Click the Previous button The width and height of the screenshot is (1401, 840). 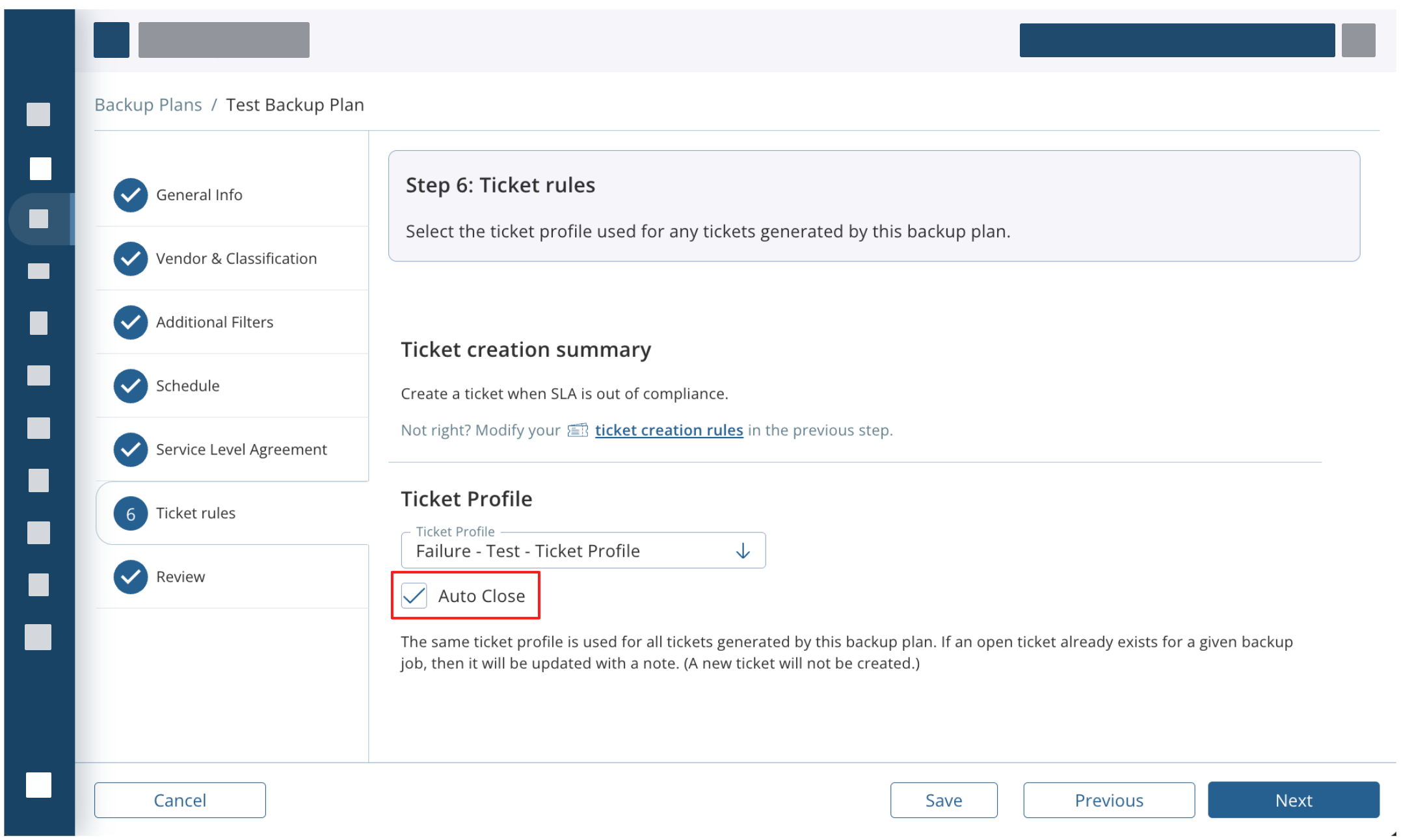1108,800
